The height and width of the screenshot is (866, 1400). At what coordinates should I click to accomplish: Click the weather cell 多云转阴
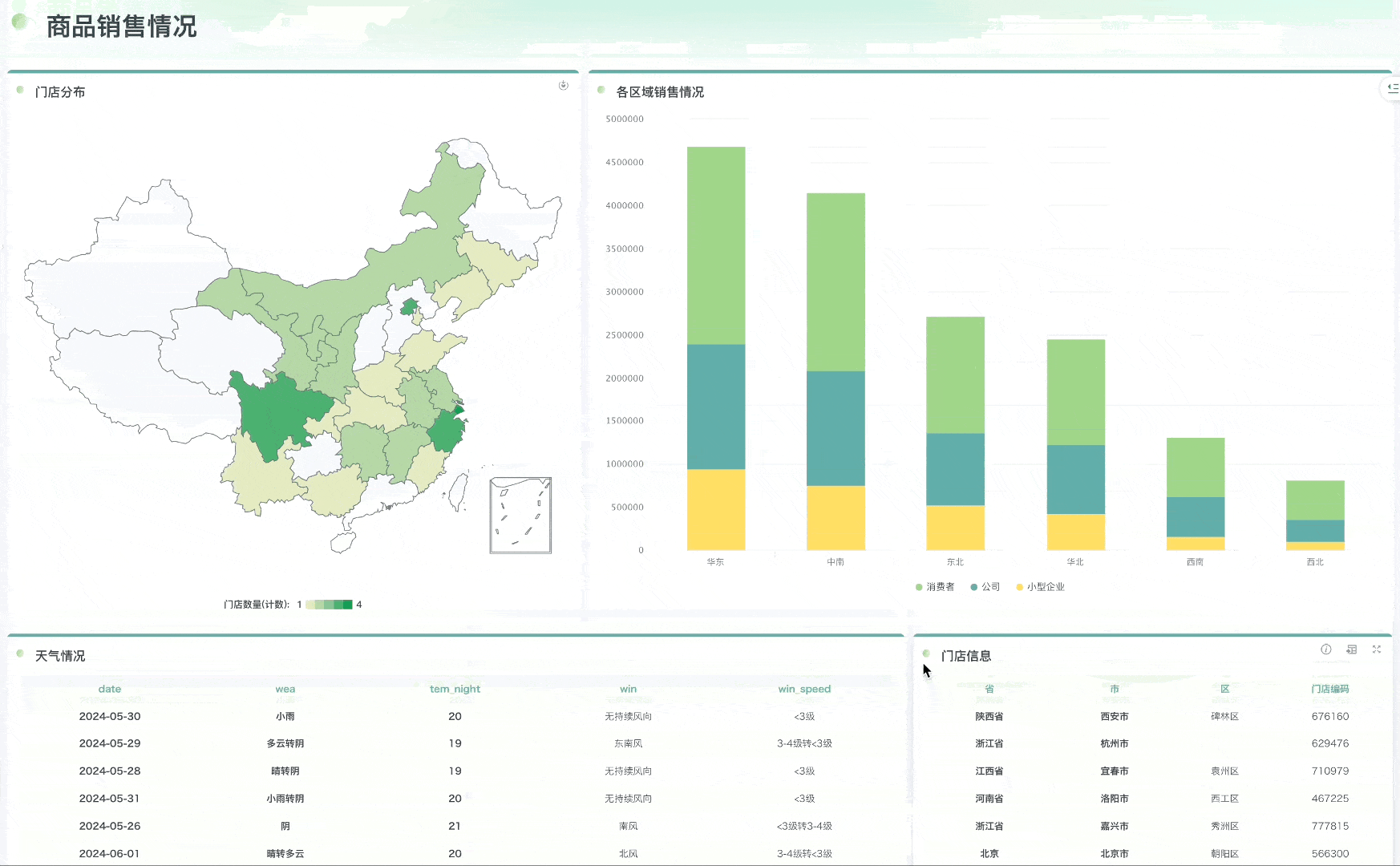pyautogui.click(x=285, y=743)
